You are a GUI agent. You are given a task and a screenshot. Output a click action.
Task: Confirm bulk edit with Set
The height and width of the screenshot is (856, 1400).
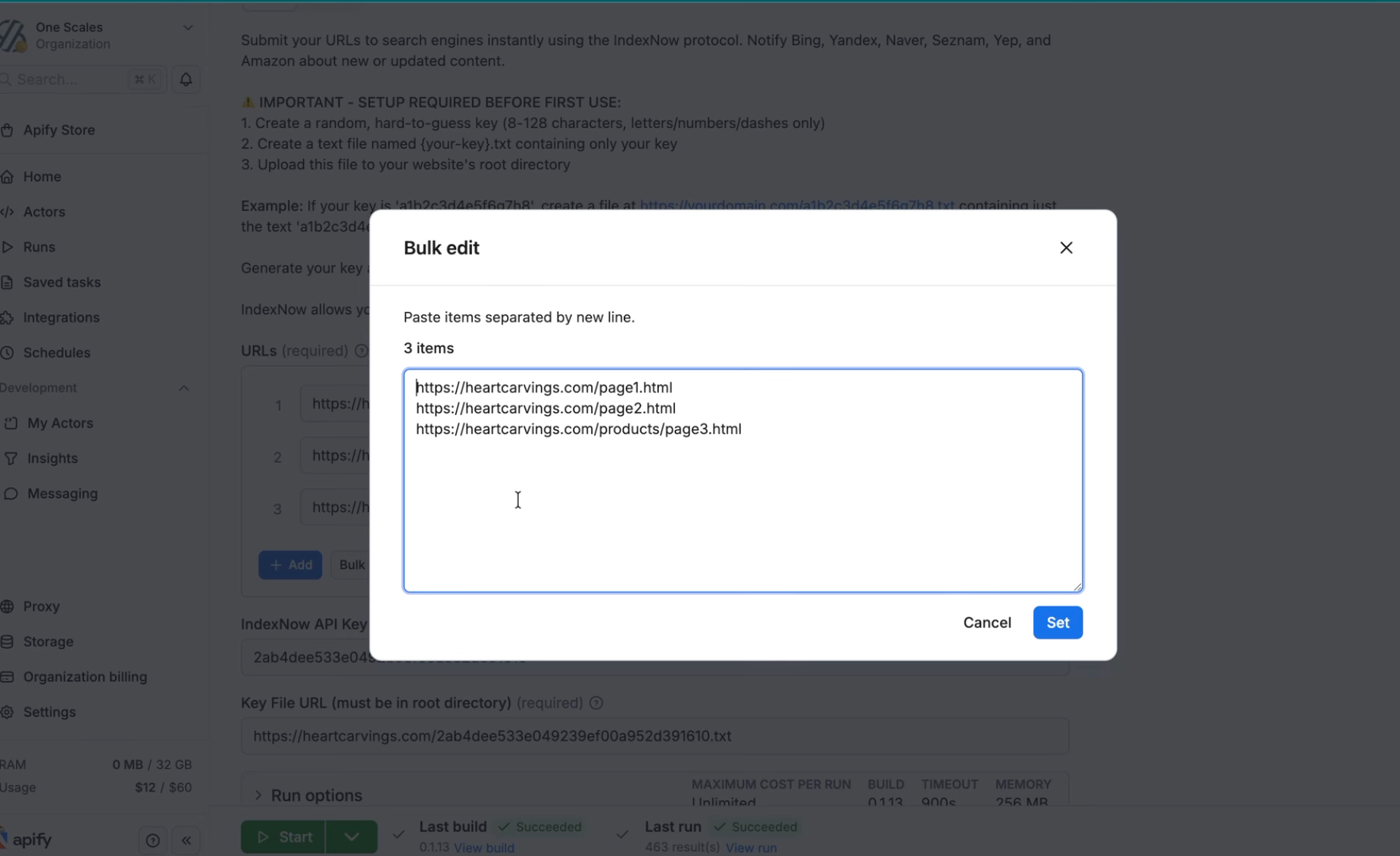1058,622
